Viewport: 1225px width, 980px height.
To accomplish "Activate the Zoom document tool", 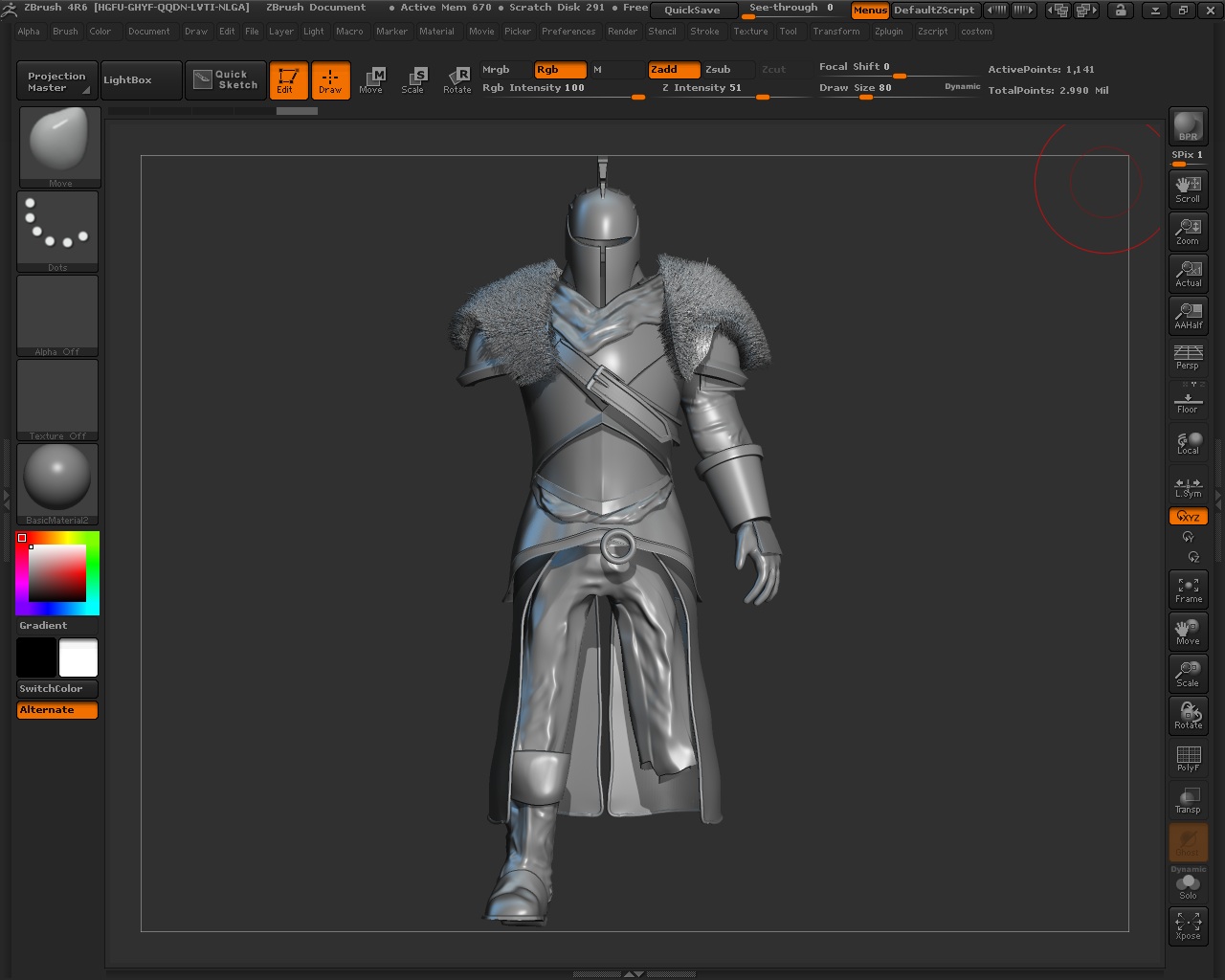I will click(1188, 231).
